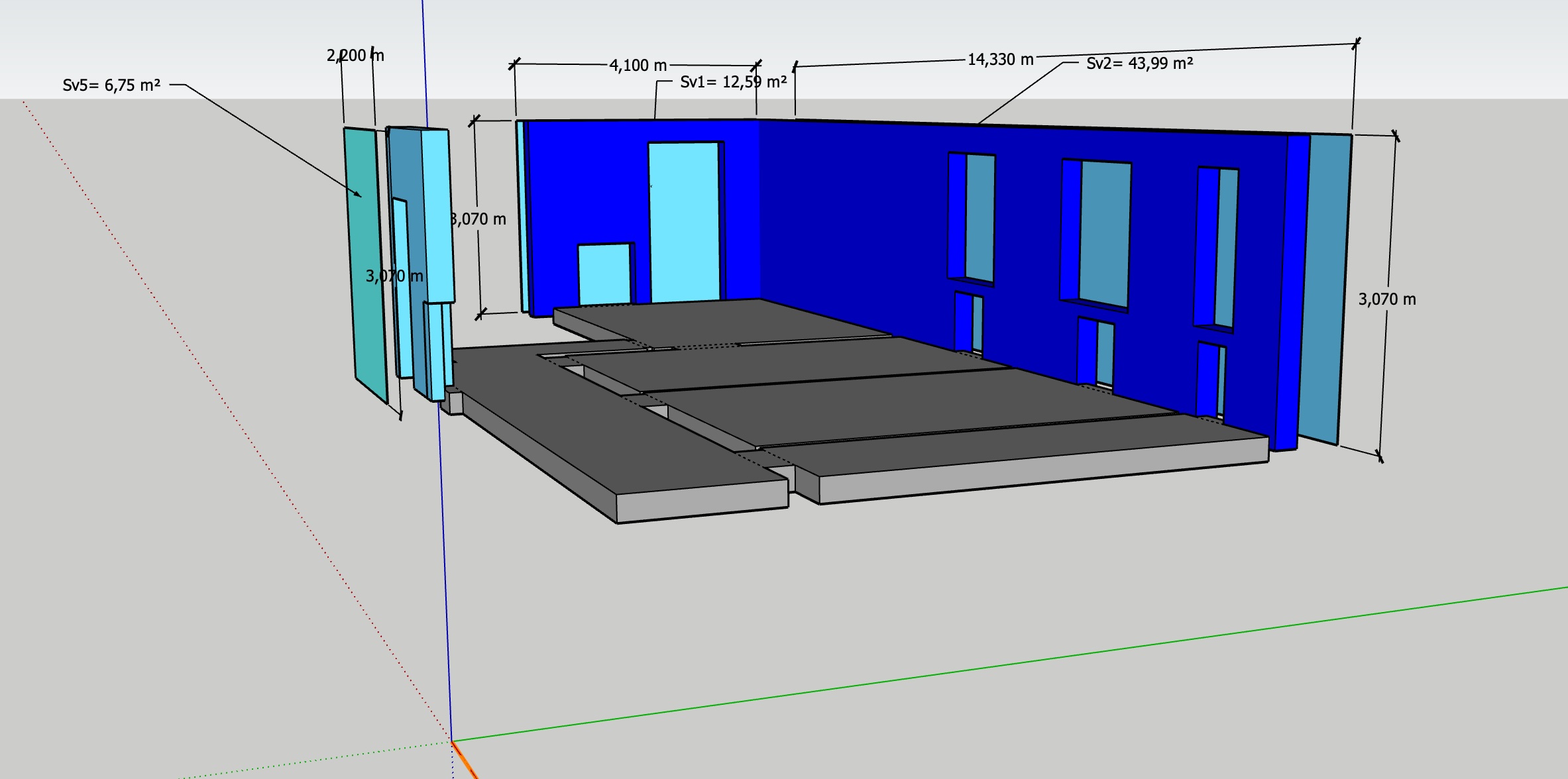Click the green axis line
1568x779 pixels.
(994, 665)
